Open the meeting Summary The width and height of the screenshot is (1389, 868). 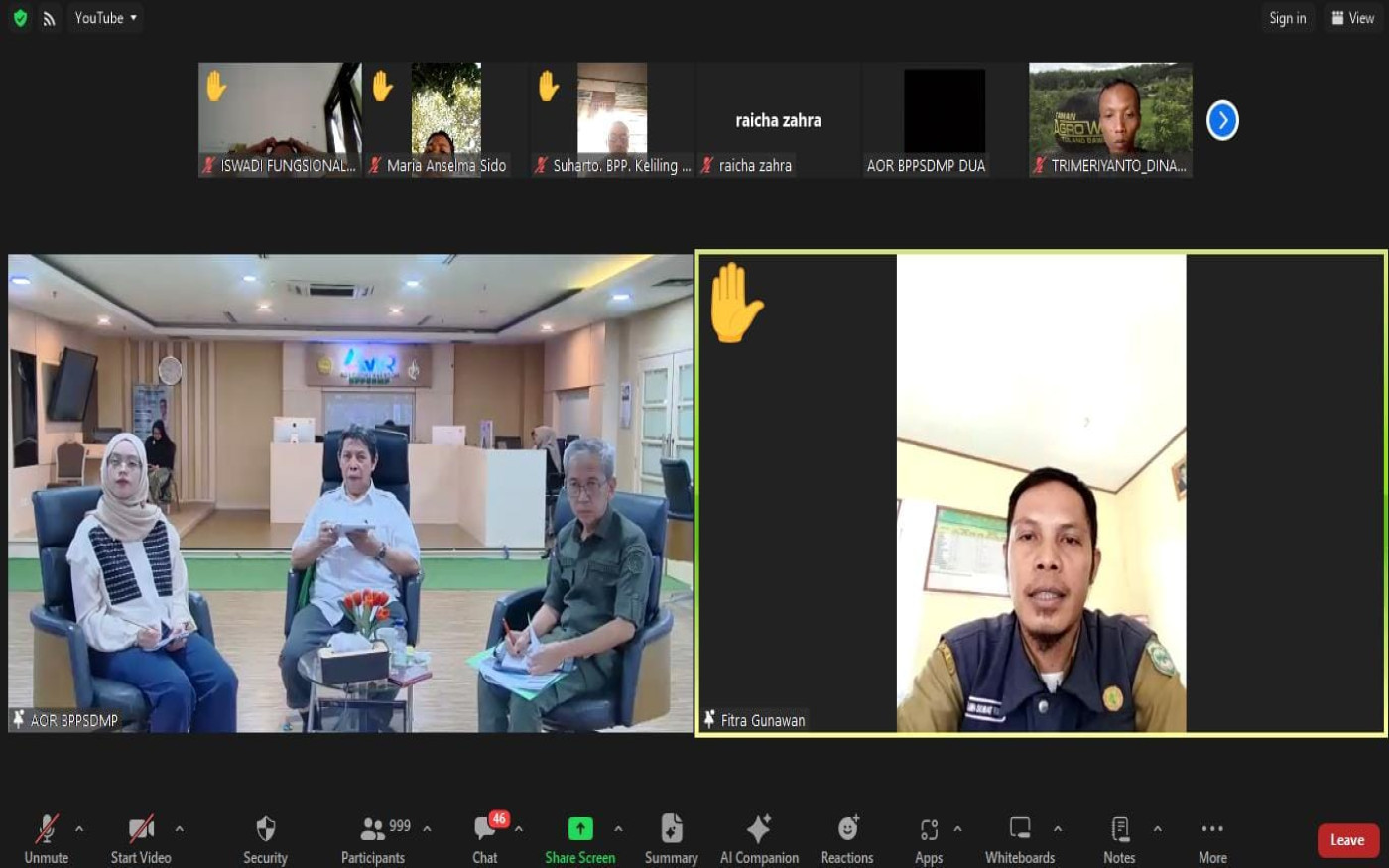point(671,838)
